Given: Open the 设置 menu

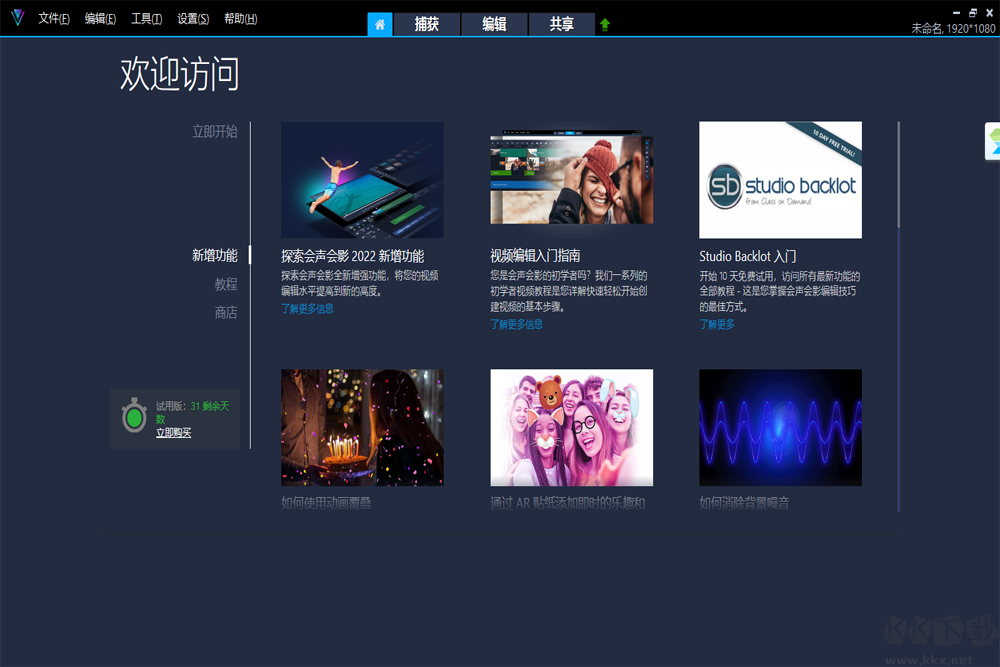Looking at the screenshot, I should [193, 18].
